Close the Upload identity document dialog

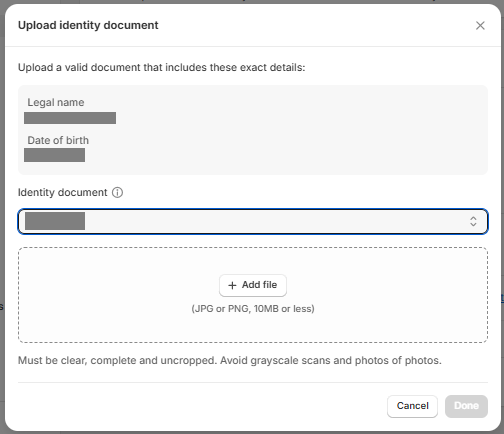pyautogui.click(x=480, y=25)
